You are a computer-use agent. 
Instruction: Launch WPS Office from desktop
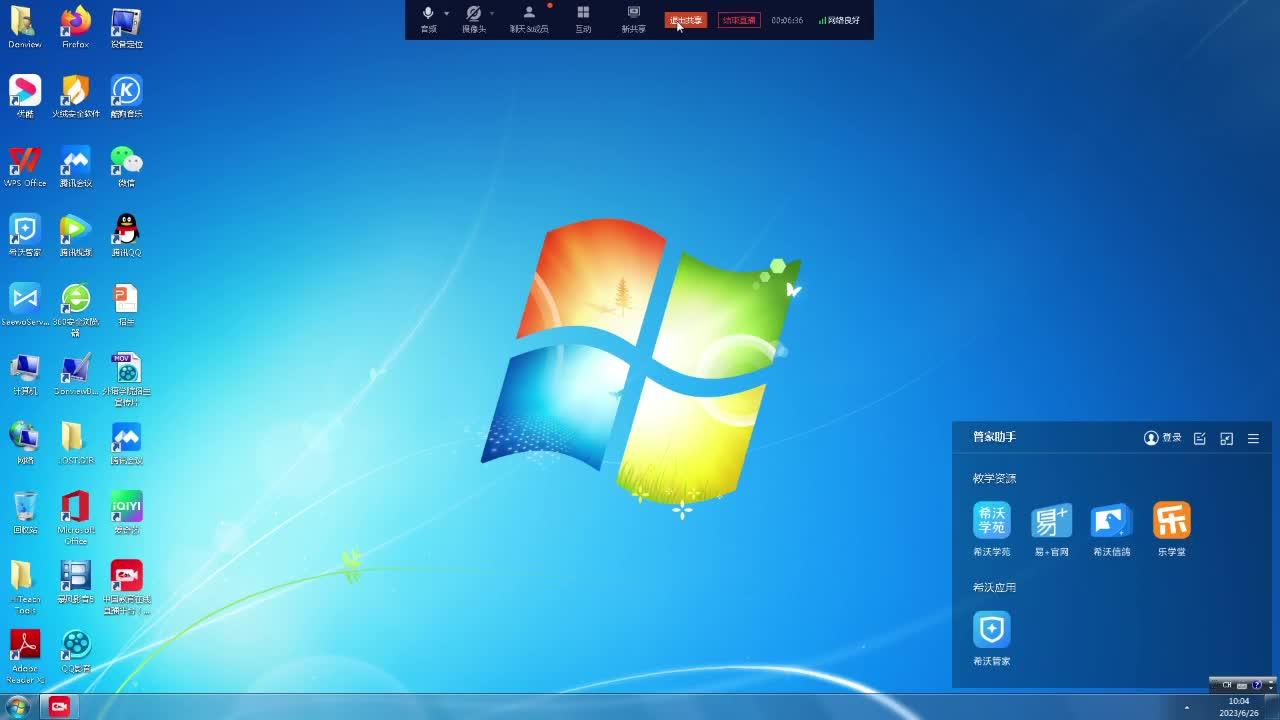[24, 166]
